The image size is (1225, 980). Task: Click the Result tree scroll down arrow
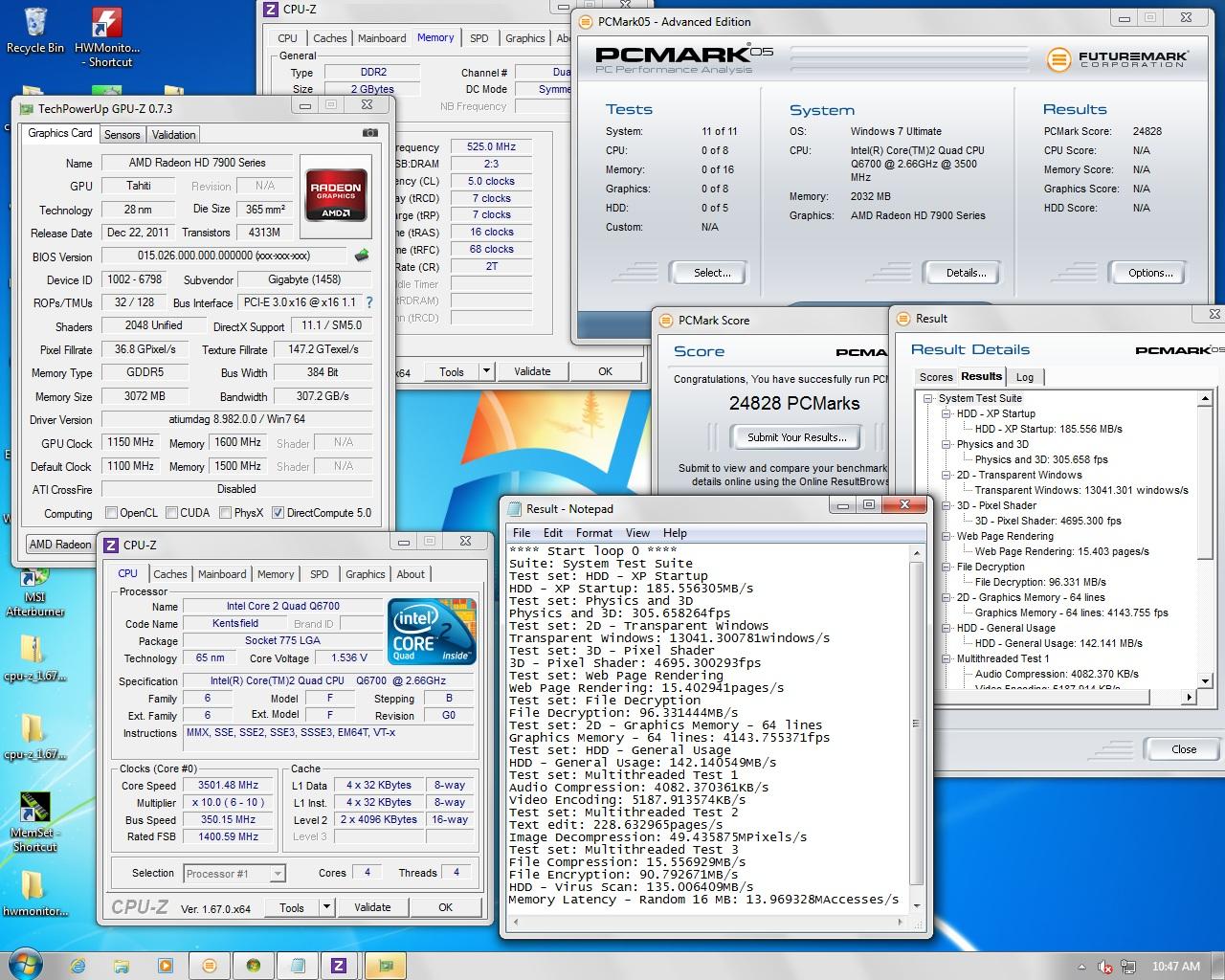coord(1205,680)
